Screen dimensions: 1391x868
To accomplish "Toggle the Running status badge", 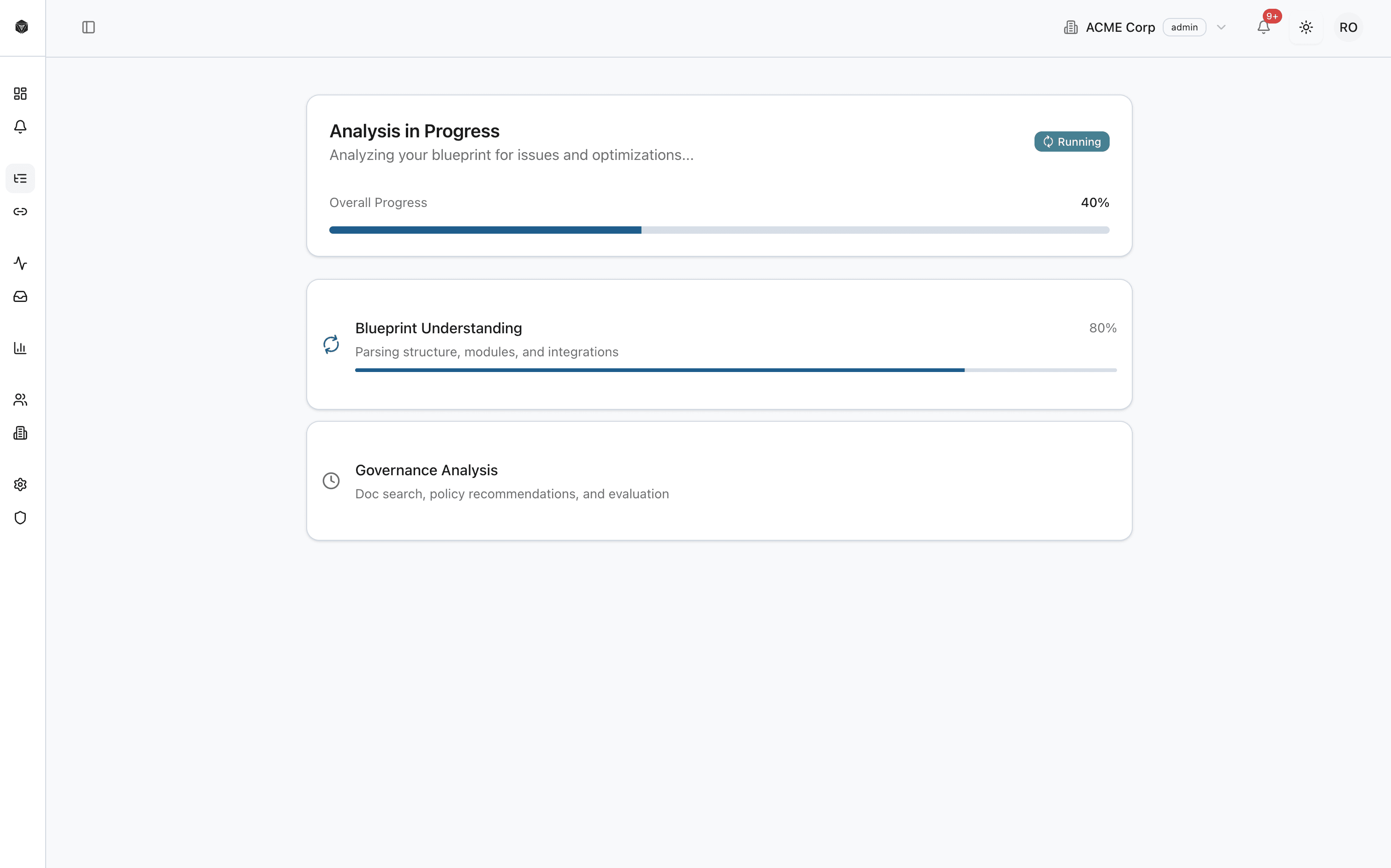I will (x=1071, y=141).
